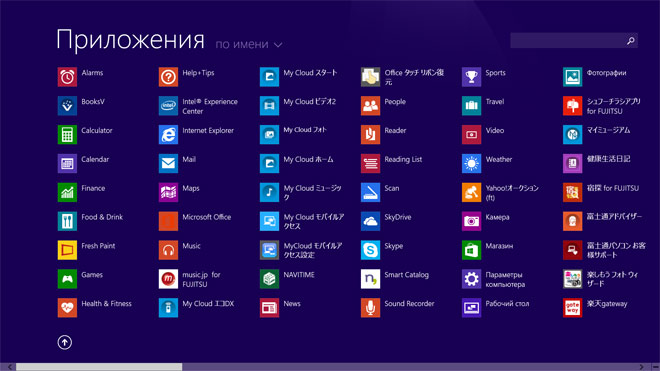Click the magnifier search button
This screenshot has height=371, width=660.
[x=631, y=41]
